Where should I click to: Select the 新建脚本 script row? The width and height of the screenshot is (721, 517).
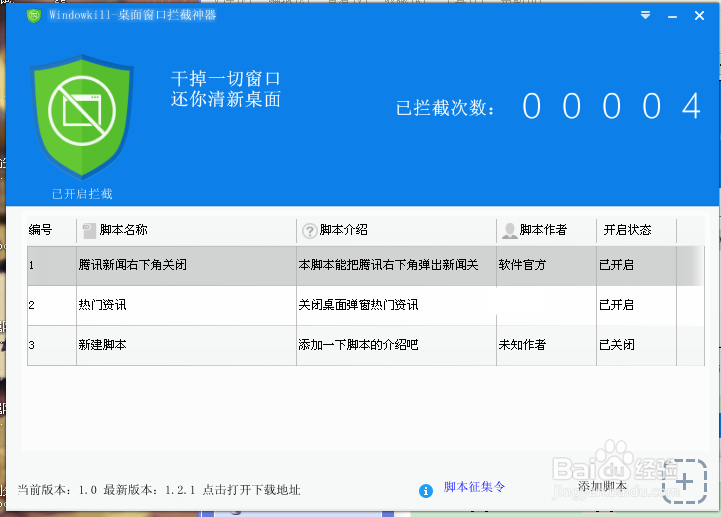tap(366, 345)
